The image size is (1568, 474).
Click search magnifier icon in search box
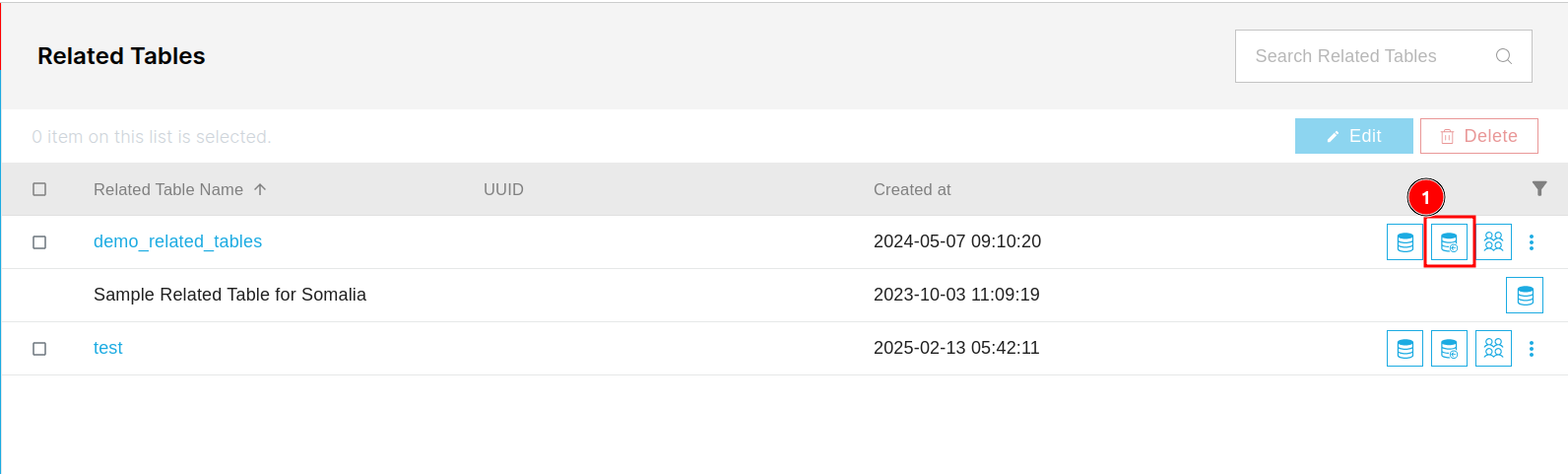click(x=1504, y=56)
